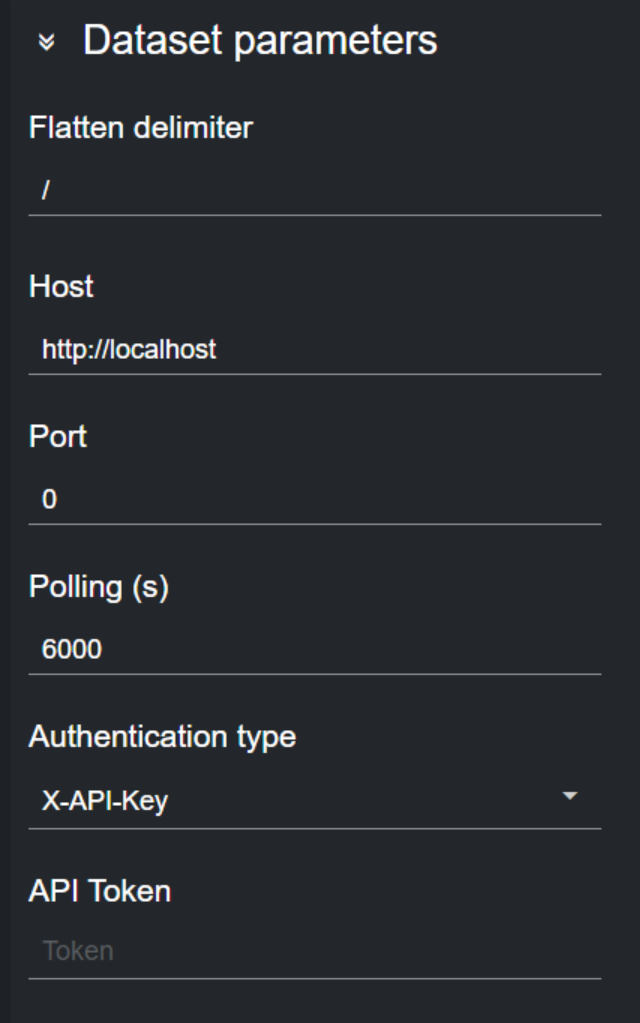
Task: Focus the Flatten delimiter input field
Action: pos(315,191)
